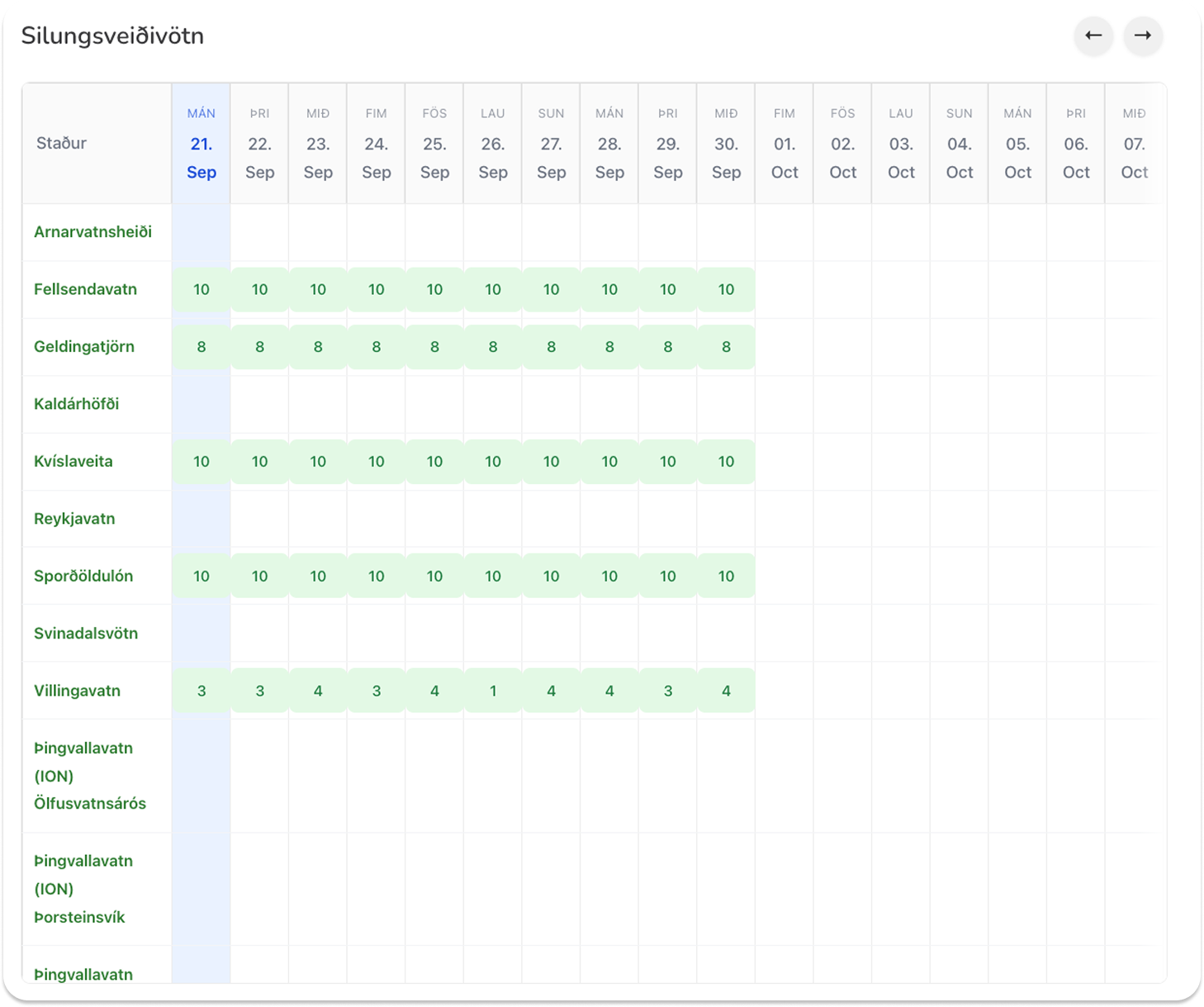Select Sporðöldulón availability on 25. Sep
This screenshot has width=1204, height=1007.
point(434,577)
